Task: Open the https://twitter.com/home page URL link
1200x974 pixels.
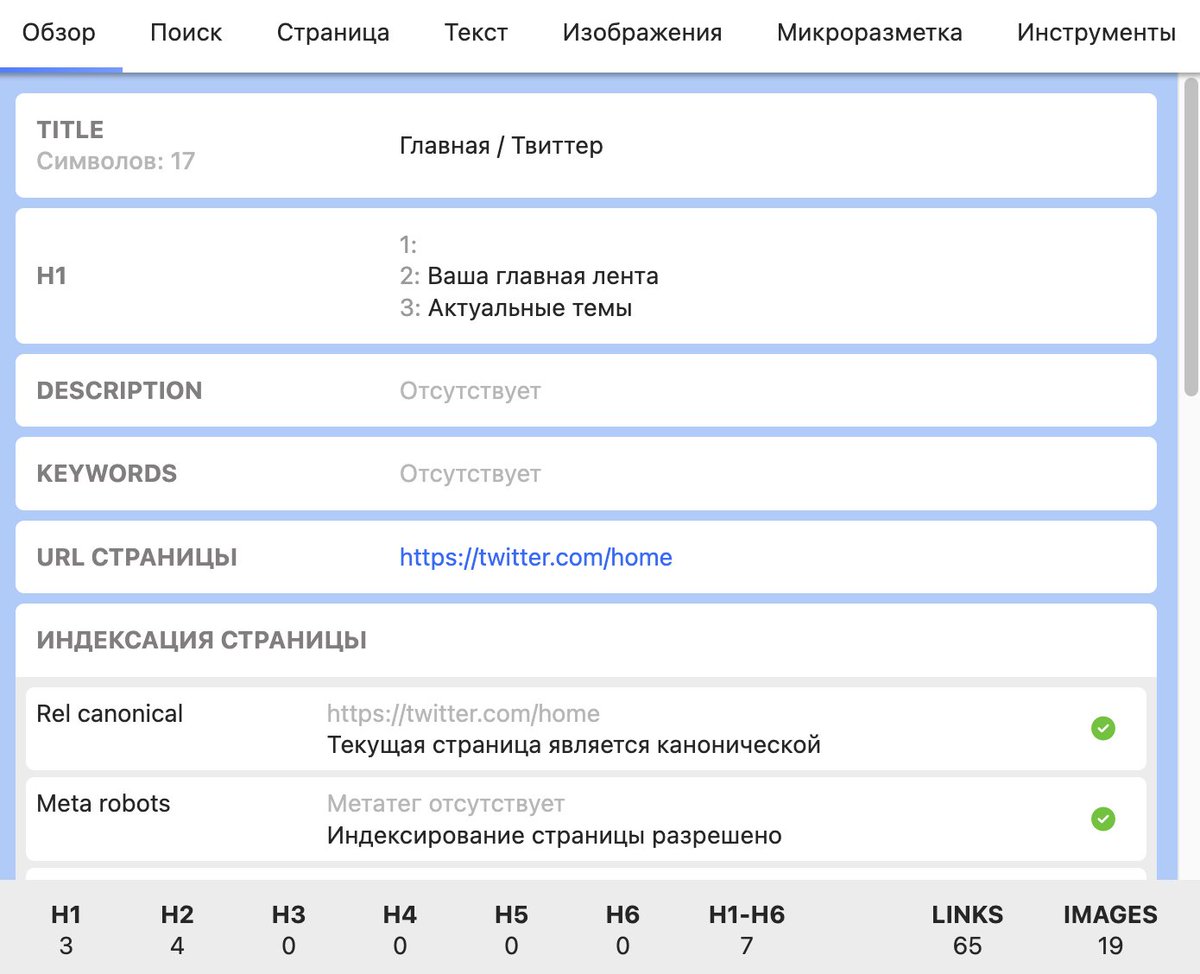Action: [x=536, y=557]
